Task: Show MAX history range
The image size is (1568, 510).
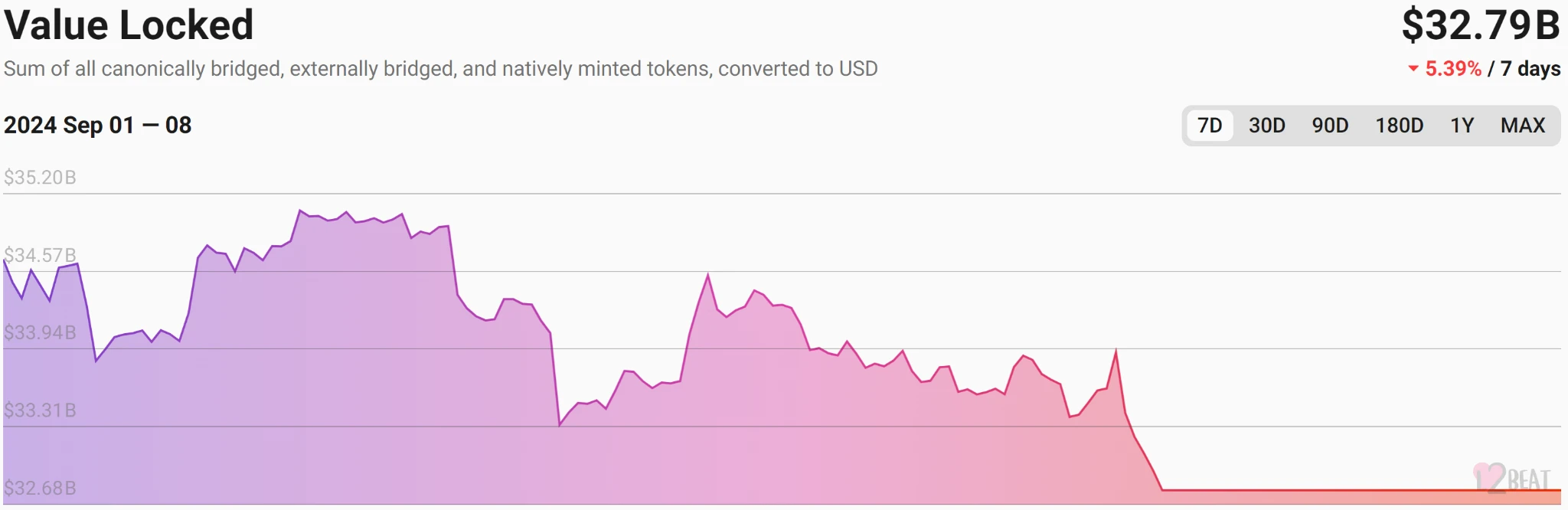Action: point(1523,126)
